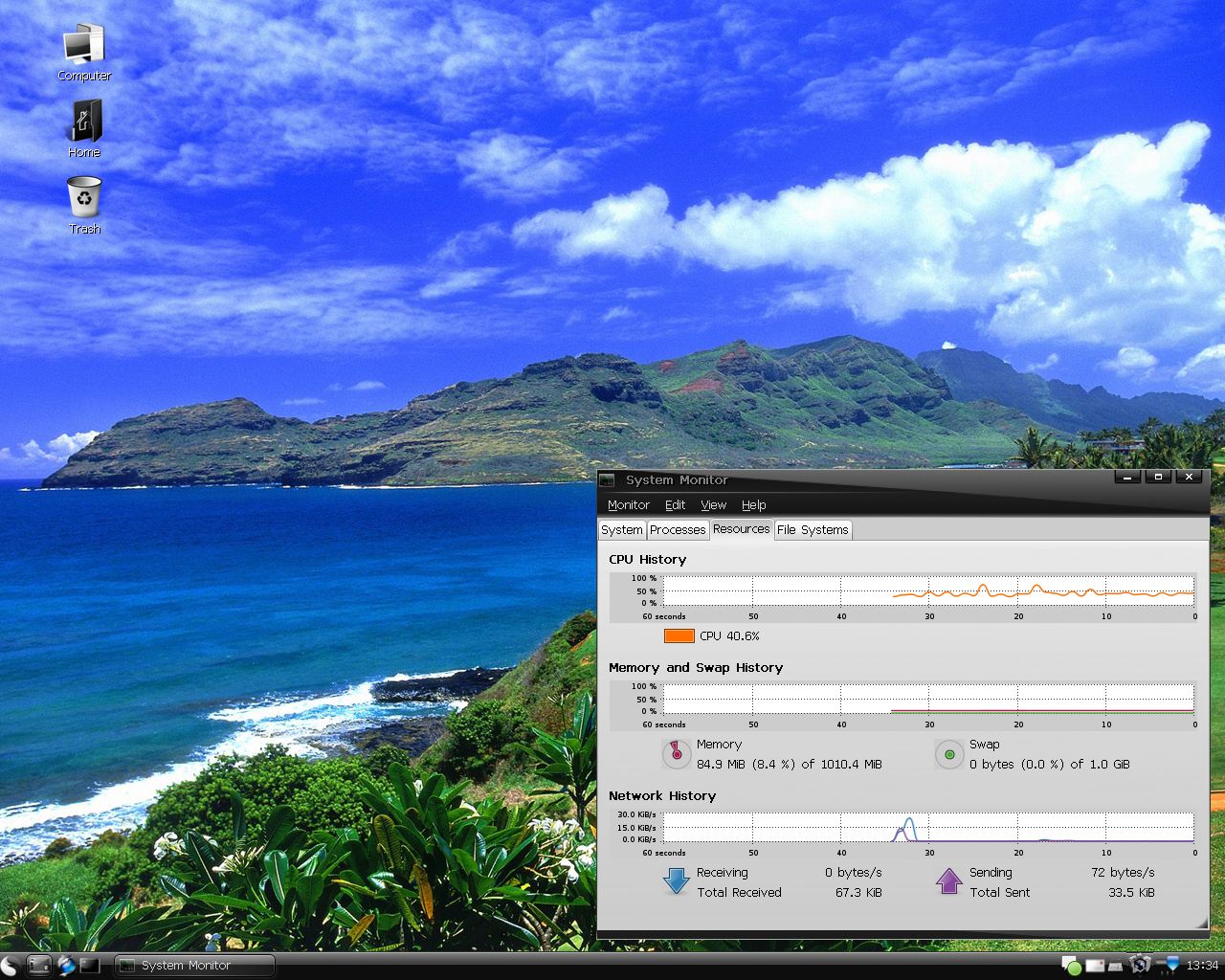Open the Computer desktop icon
Screen dimensions: 1225x980
[x=84, y=53]
